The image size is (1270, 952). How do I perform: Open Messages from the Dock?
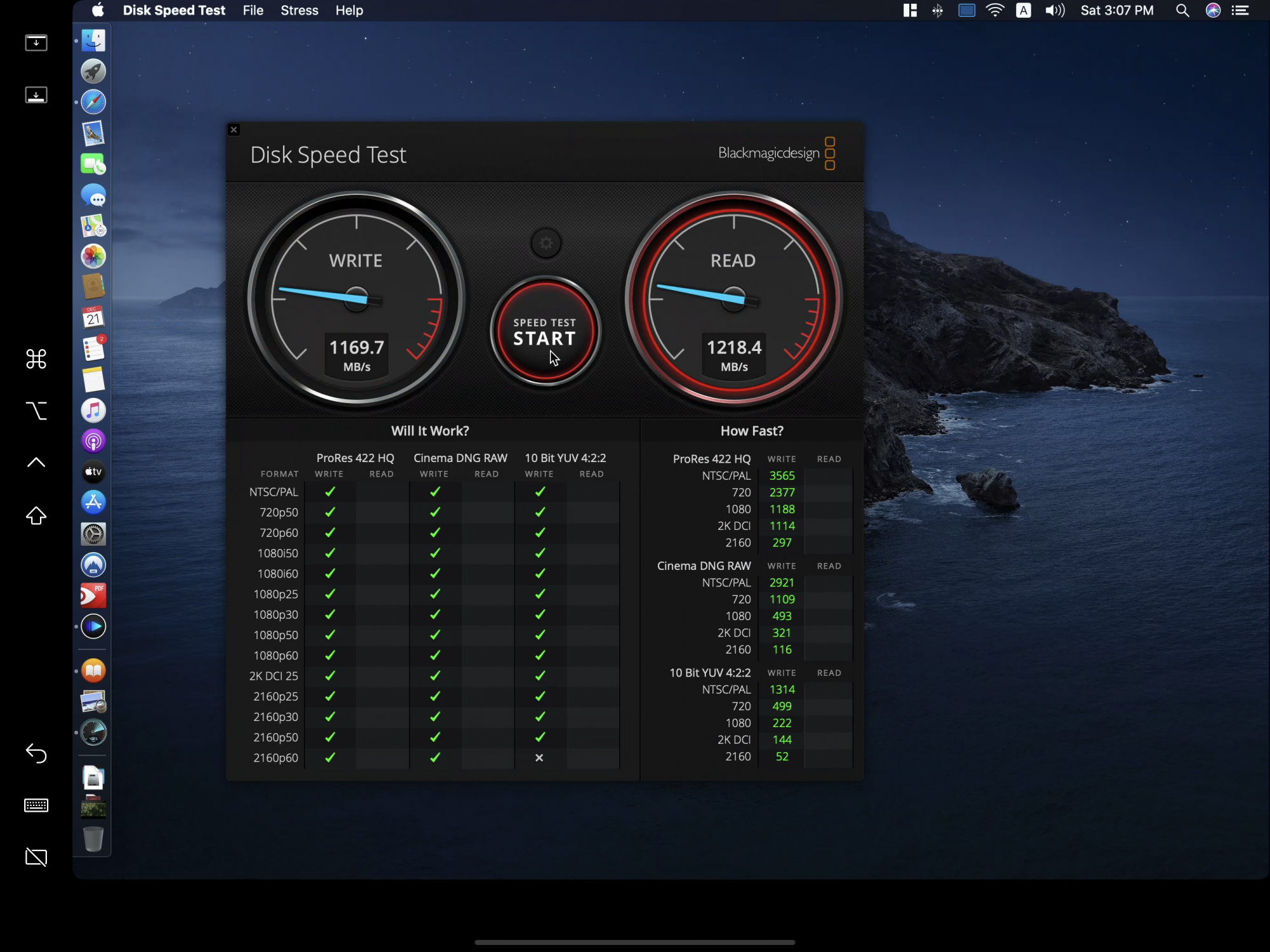93,195
